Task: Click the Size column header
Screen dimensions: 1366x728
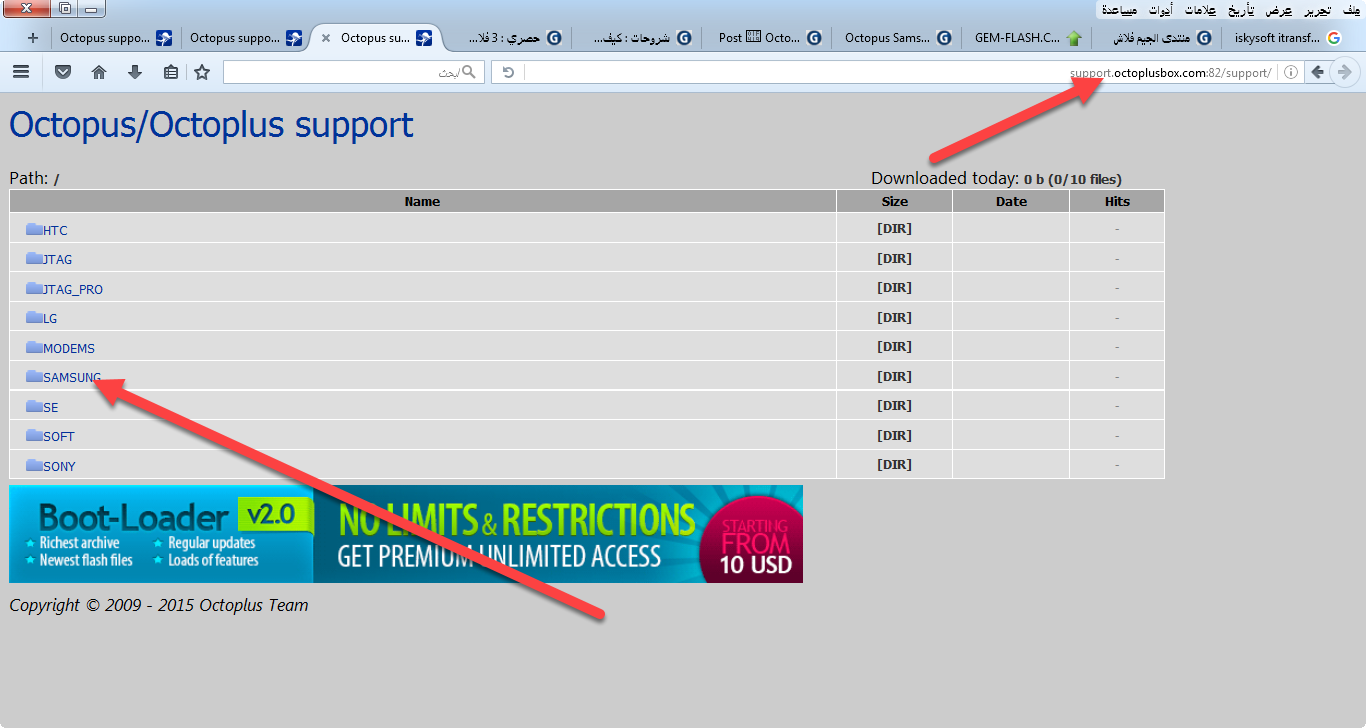Action: pos(895,201)
